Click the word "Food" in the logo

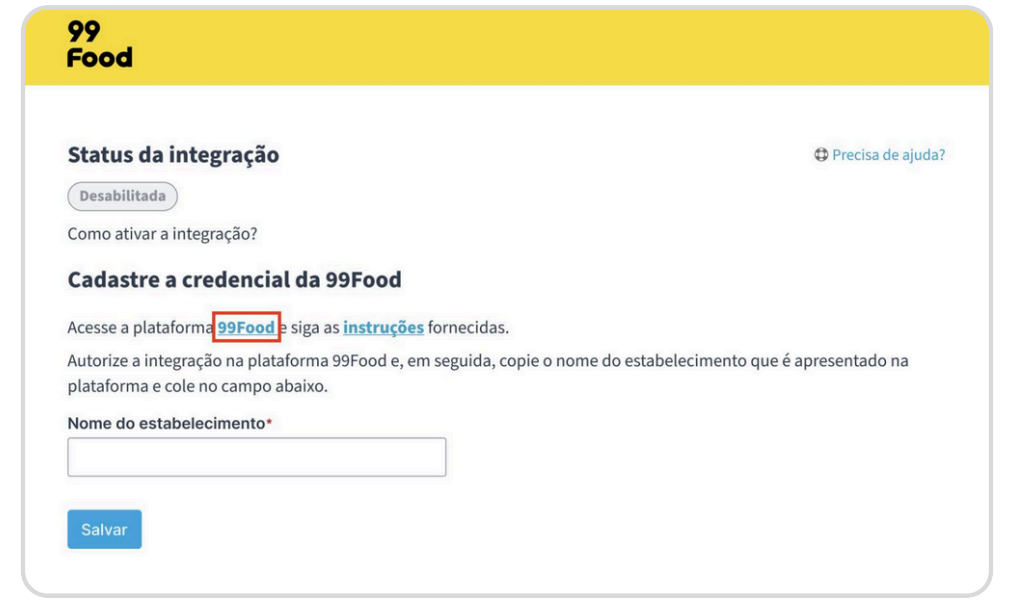[x=99, y=57]
